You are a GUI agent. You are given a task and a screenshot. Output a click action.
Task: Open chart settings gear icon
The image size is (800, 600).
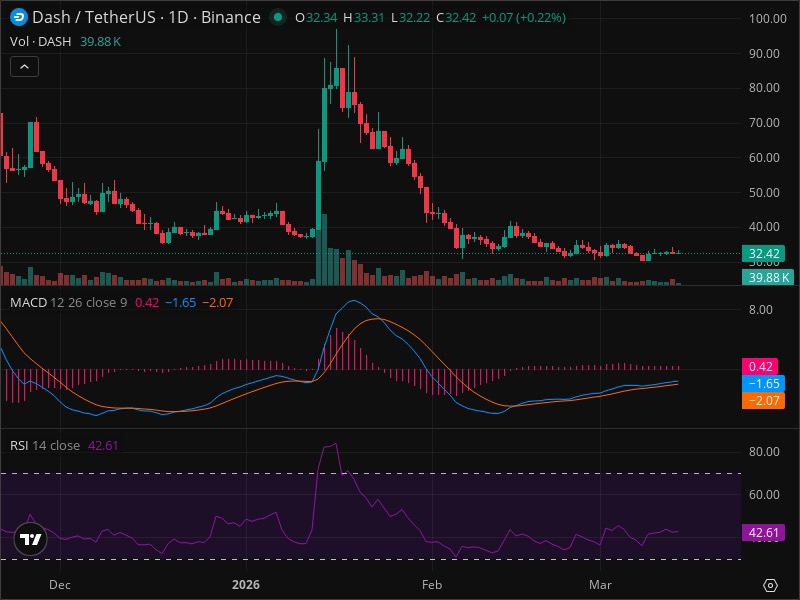770,585
